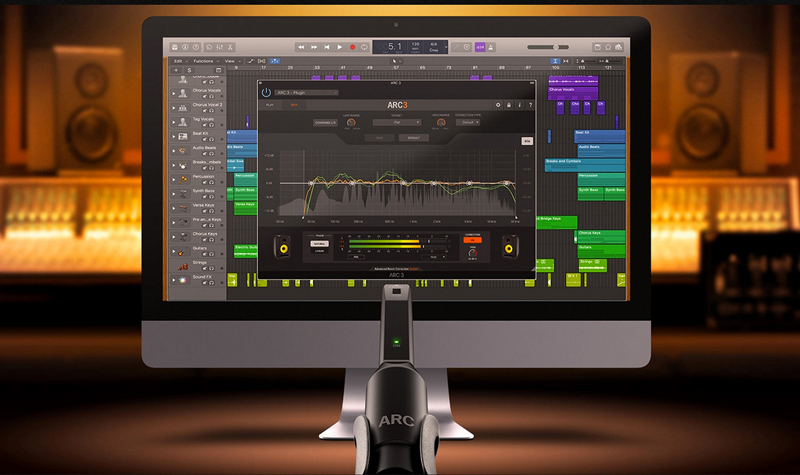Select the Strings track icon
Screen dimensions: 800x475
pos(183,266)
